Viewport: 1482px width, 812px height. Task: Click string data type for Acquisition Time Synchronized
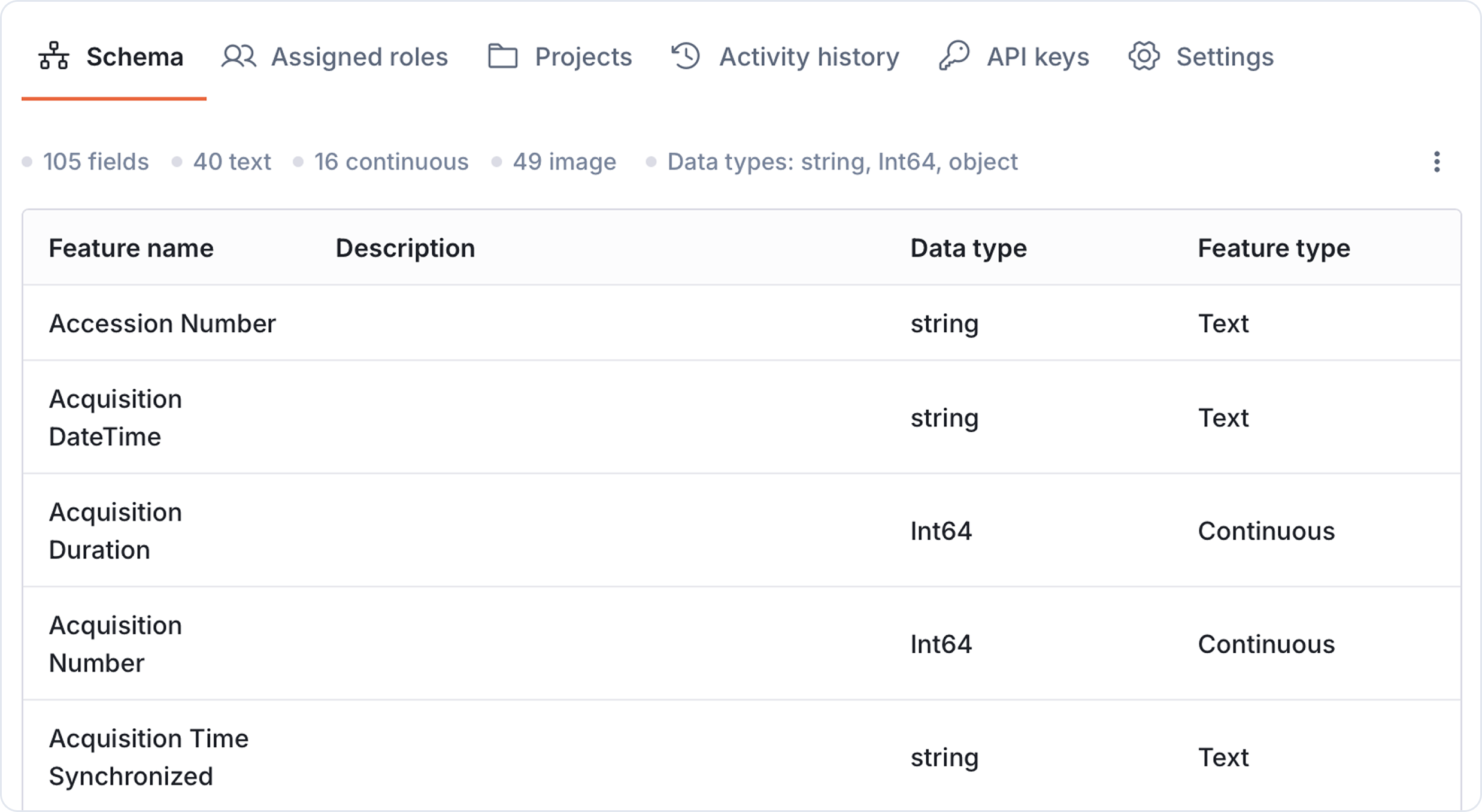coord(944,758)
